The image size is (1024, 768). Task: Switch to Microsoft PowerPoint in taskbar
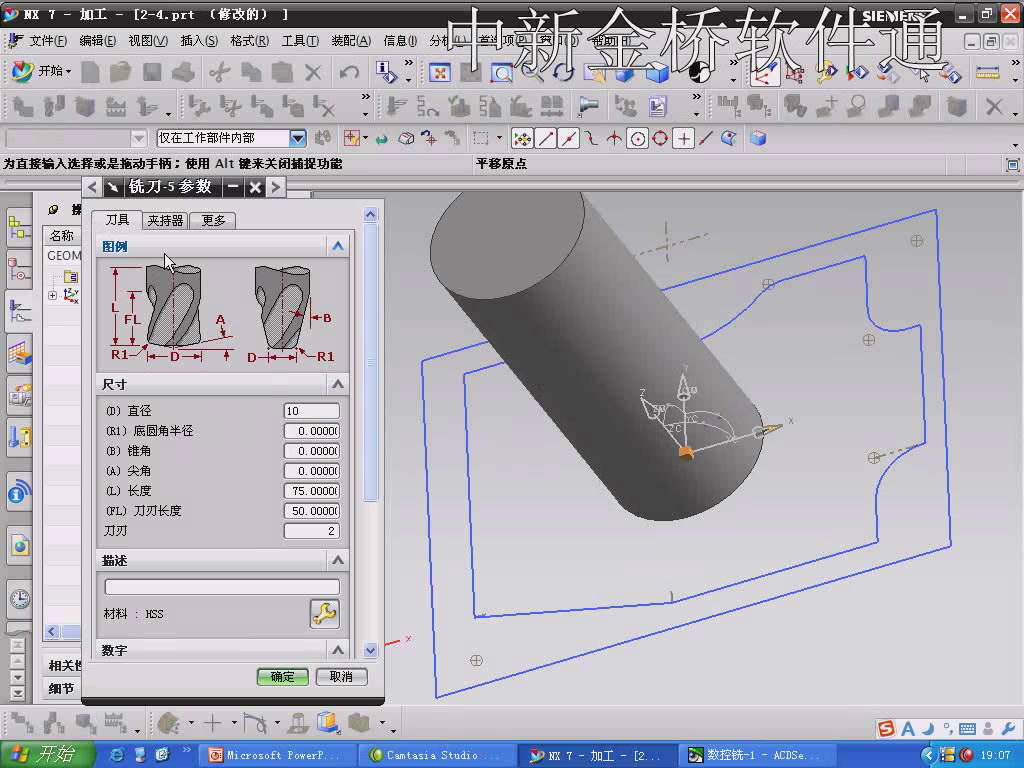click(280, 756)
